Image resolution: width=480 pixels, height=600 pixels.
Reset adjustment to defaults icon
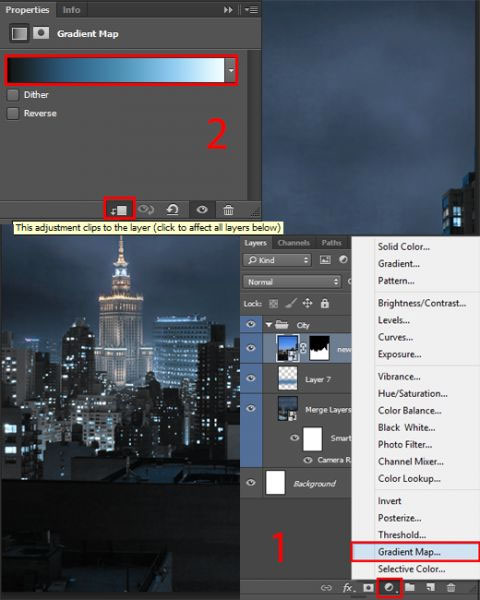click(x=173, y=209)
